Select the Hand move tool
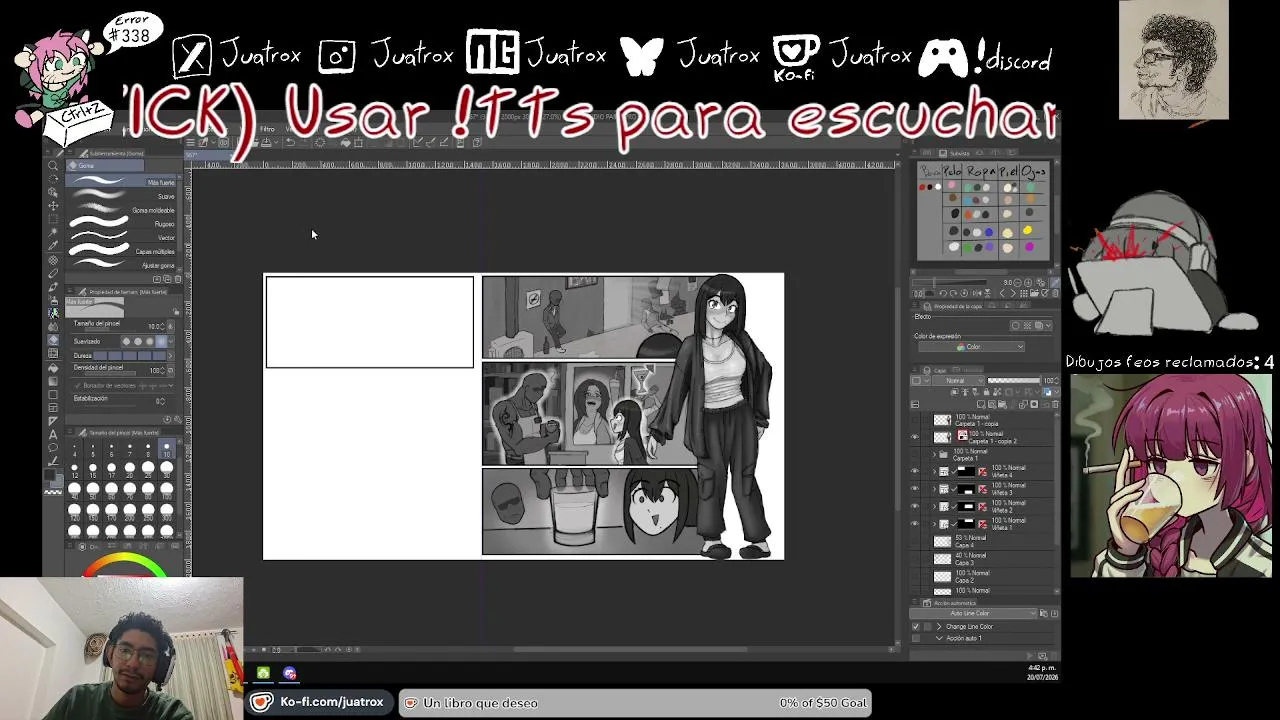 click(x=53, y=178)
